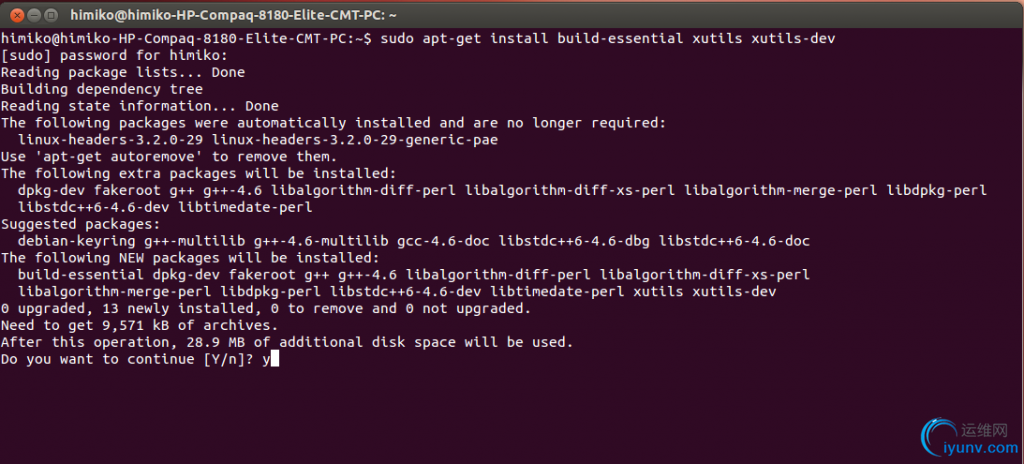
Task: Click the '[sudo] password for himiko' line
Action: tap(114, 55)
